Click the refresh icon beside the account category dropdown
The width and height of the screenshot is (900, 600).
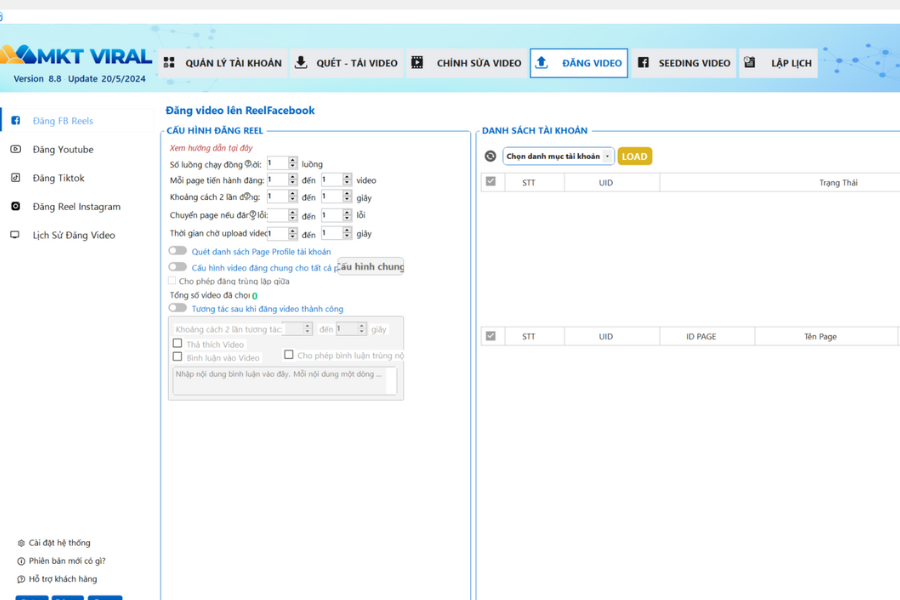pyautogui.click(x=490, y=156)
